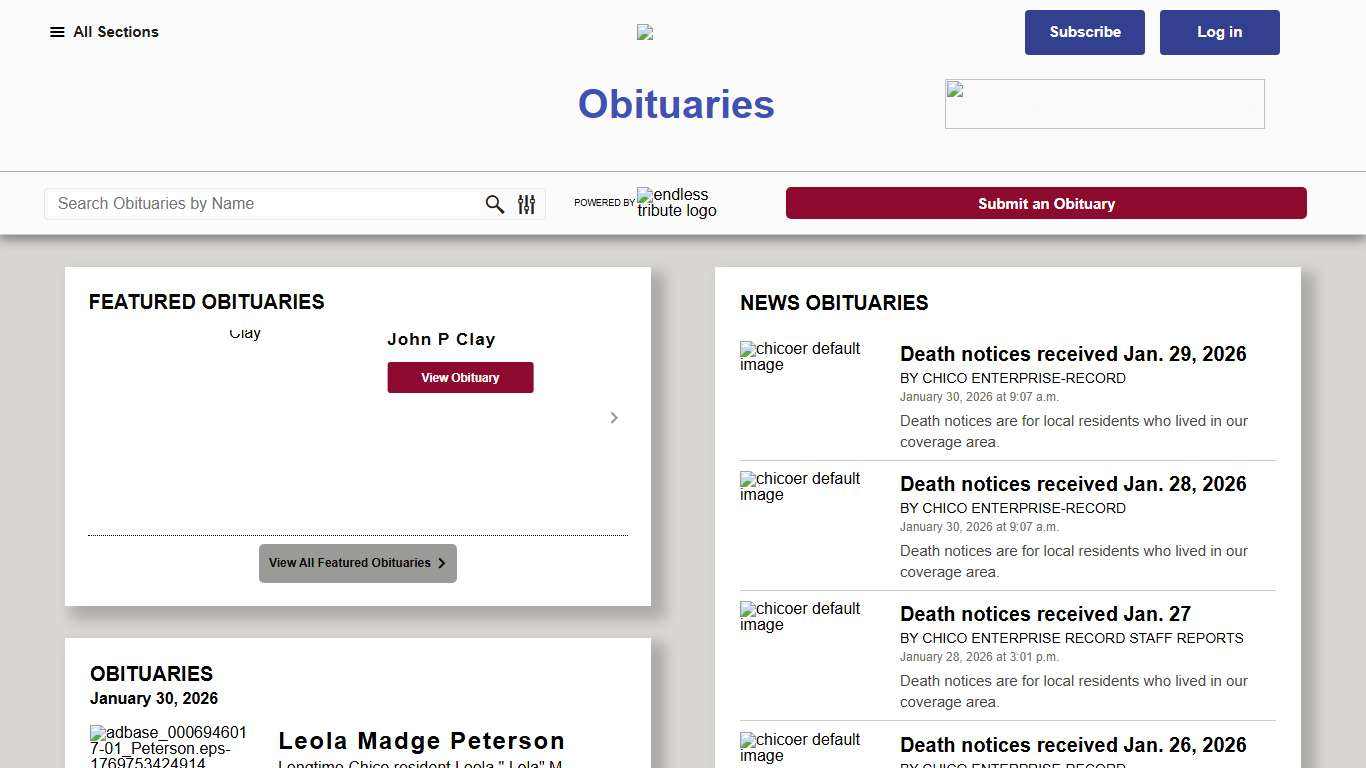
Task: Click the site logo in the header
Action: coord(645,33)
